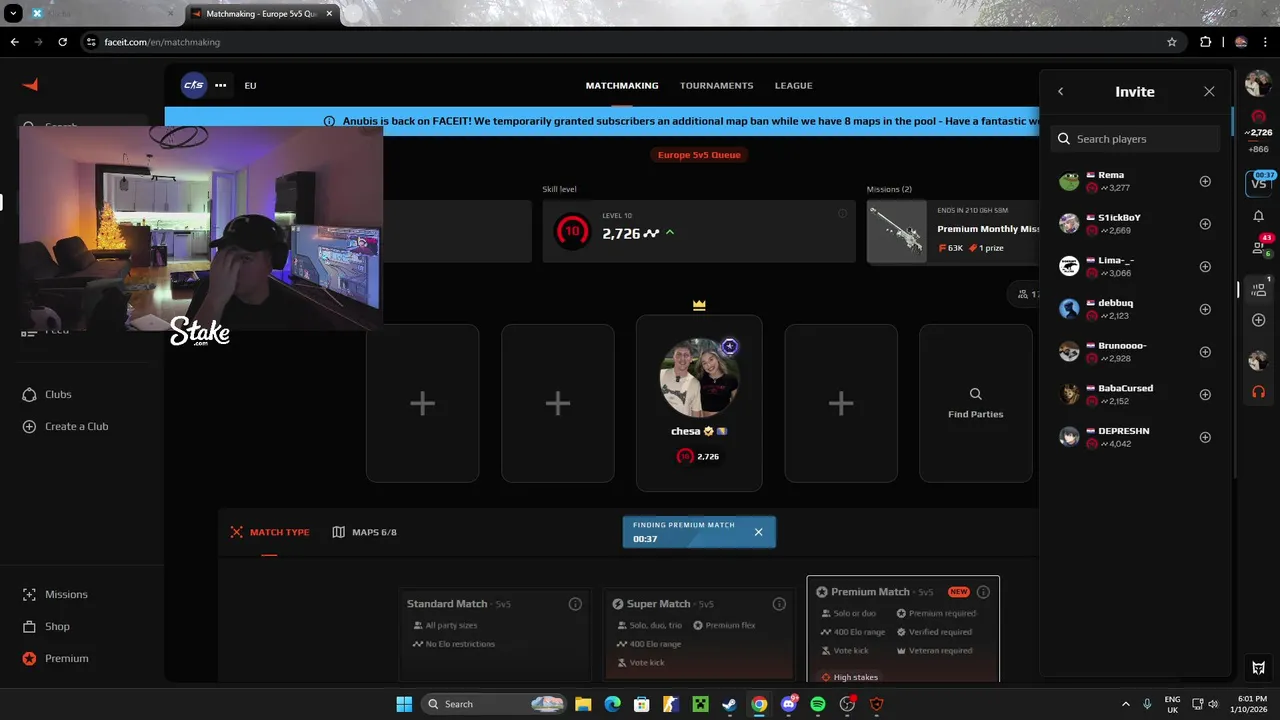The width and height of the screenshot is (1280, 720).
Task: Click the name debbuq in invite list
Action: click(x=1115, y=303)
